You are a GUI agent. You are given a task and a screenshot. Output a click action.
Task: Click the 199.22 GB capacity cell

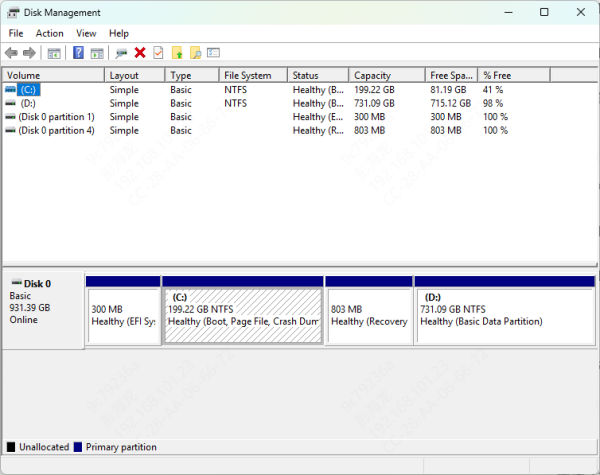pyautogui.click(x=374, y=90)
